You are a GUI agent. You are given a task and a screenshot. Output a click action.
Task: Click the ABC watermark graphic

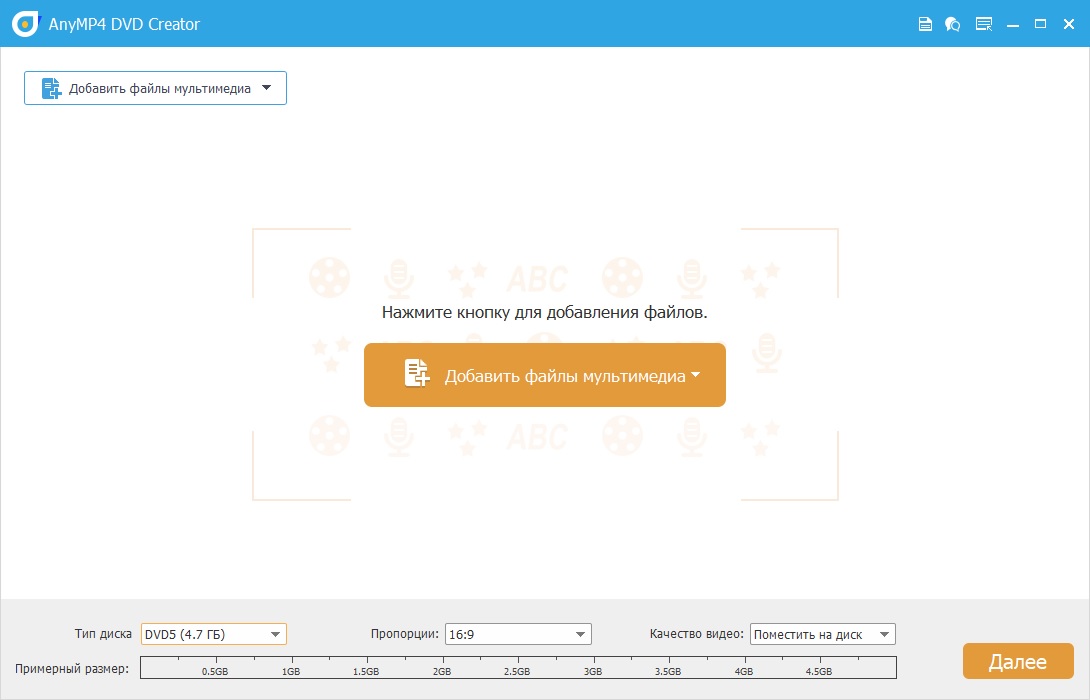[540, 277]
